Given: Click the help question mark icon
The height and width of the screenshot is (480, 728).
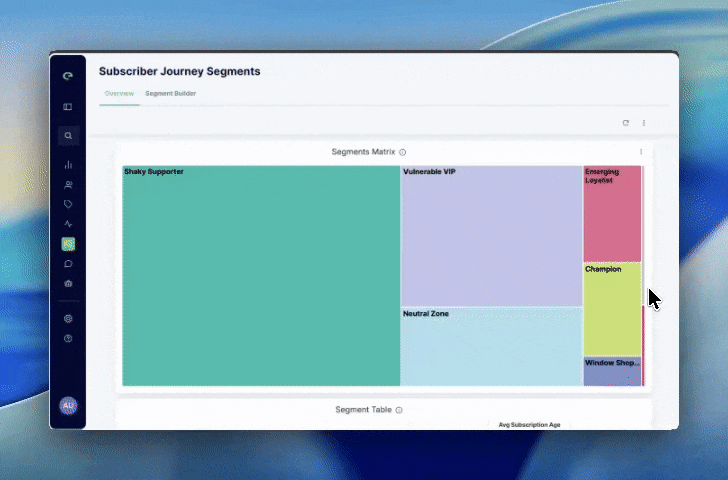Looking at the screenshot, I should pos(68,338).
